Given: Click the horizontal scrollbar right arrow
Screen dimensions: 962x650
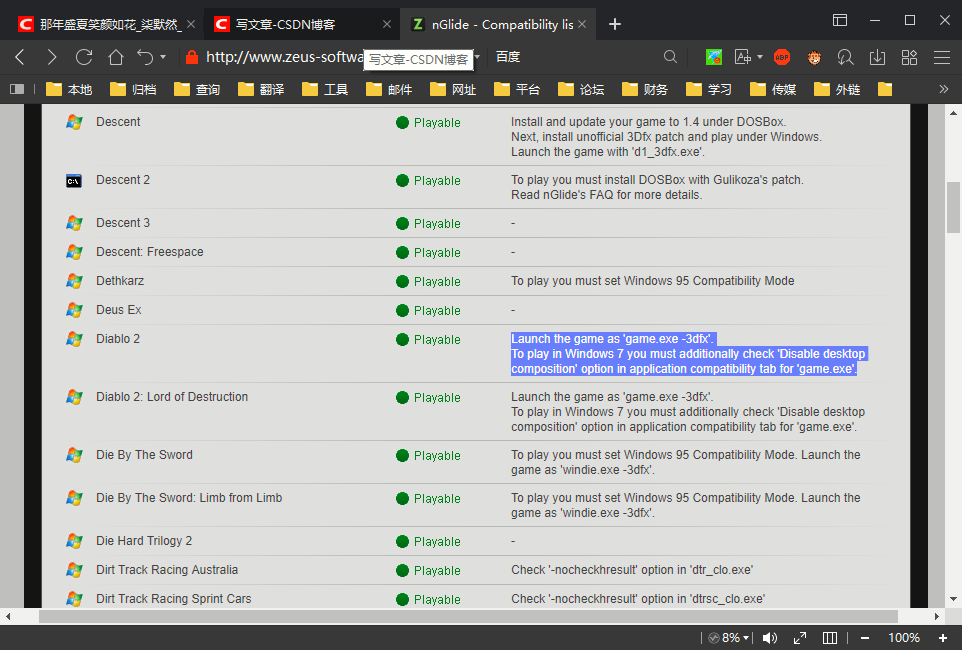Looking at the screenshot, I should [x=937, y=616].
